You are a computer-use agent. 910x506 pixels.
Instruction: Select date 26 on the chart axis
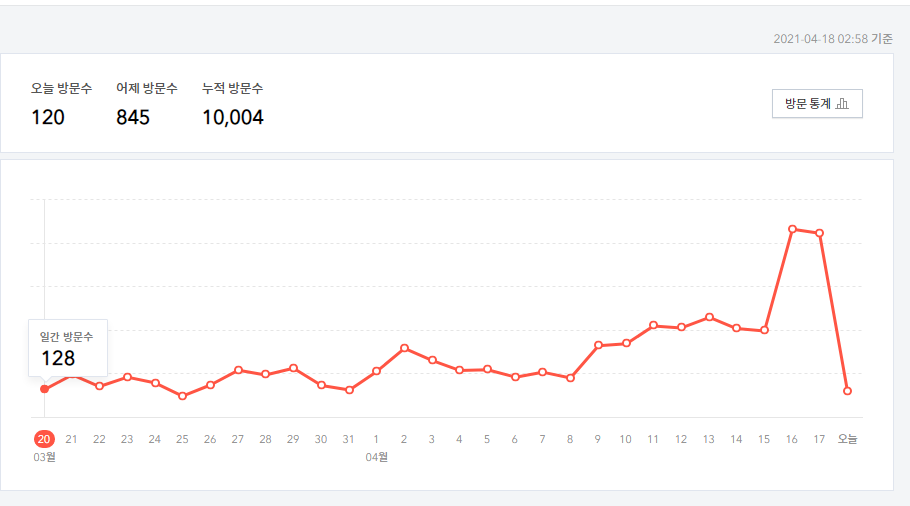tap(210, 439)
